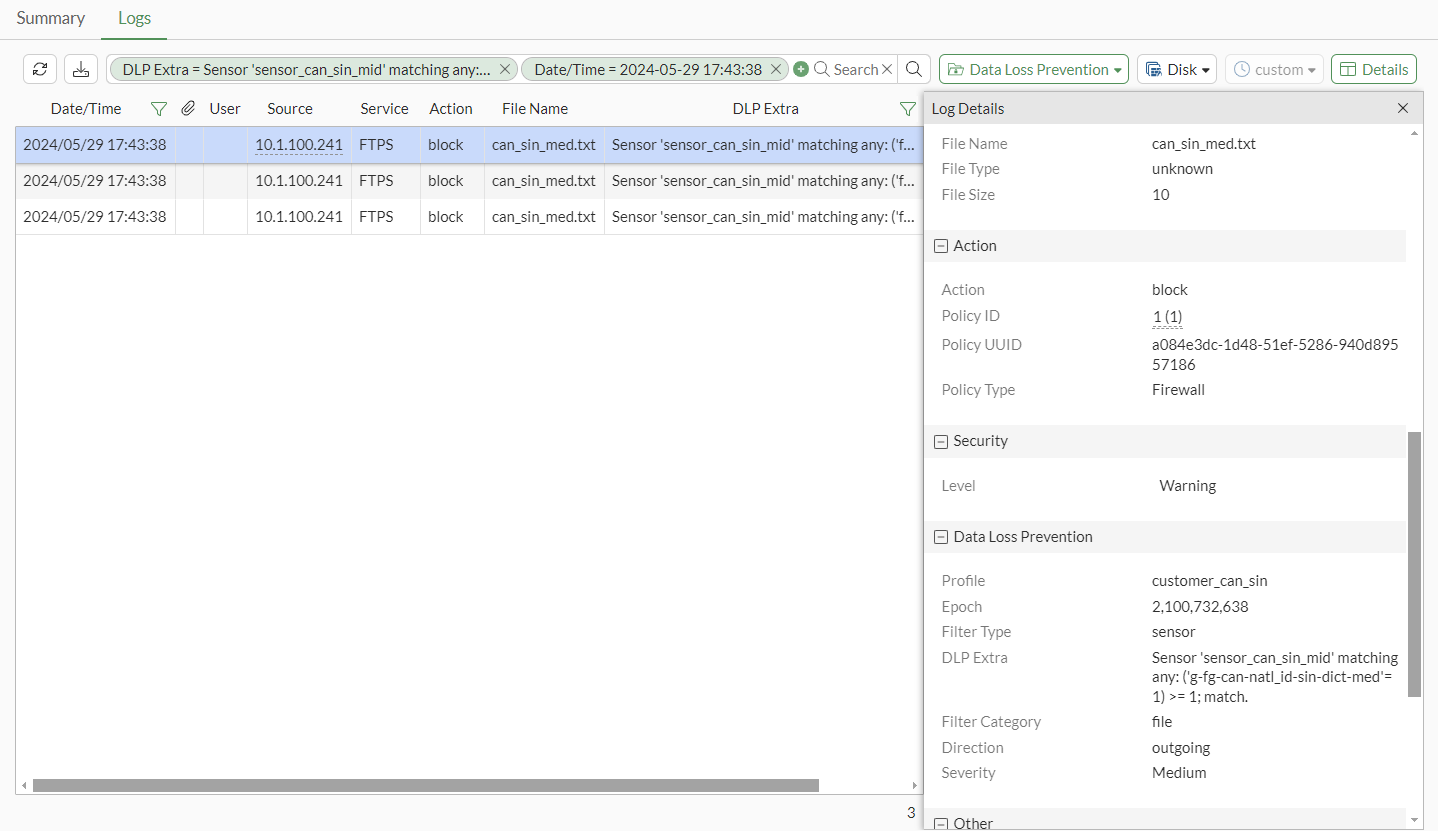Collapse the Security section
This screenshot has height=831, width=1438.
[x=941, y=441]
